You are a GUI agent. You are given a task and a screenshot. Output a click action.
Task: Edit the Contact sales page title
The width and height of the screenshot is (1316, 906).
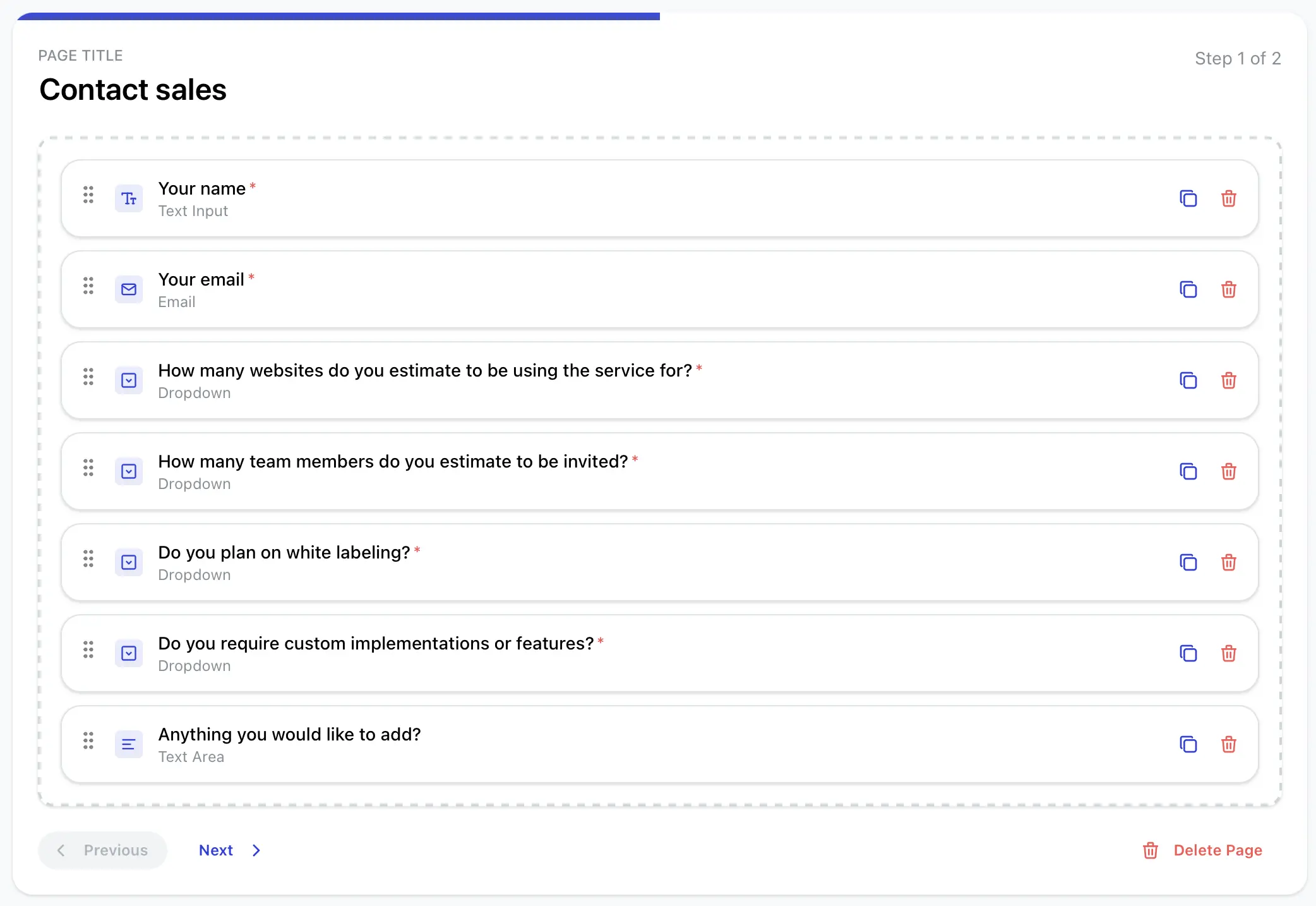(133, 89)
